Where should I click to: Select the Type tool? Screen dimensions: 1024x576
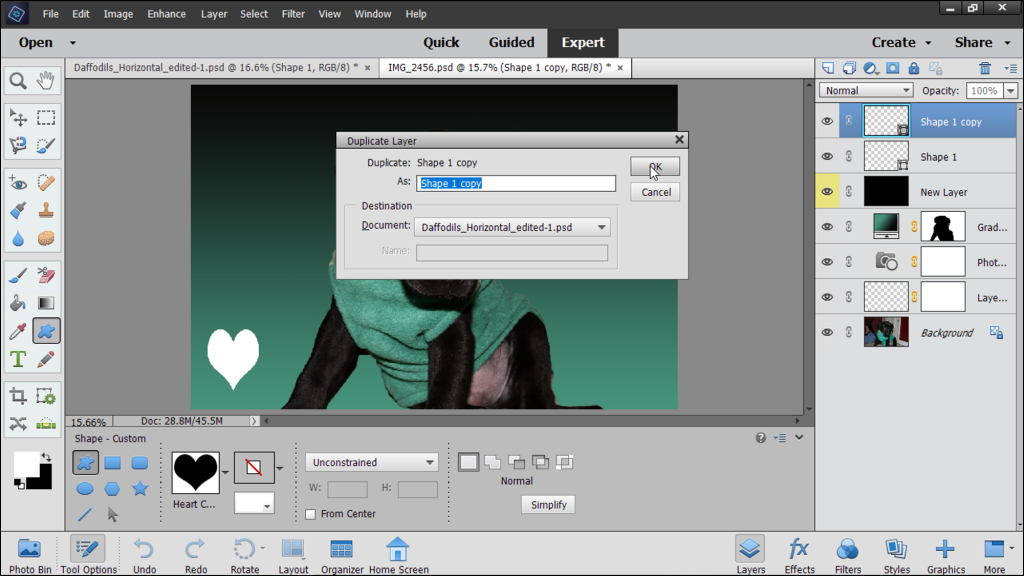click(18, 359)
